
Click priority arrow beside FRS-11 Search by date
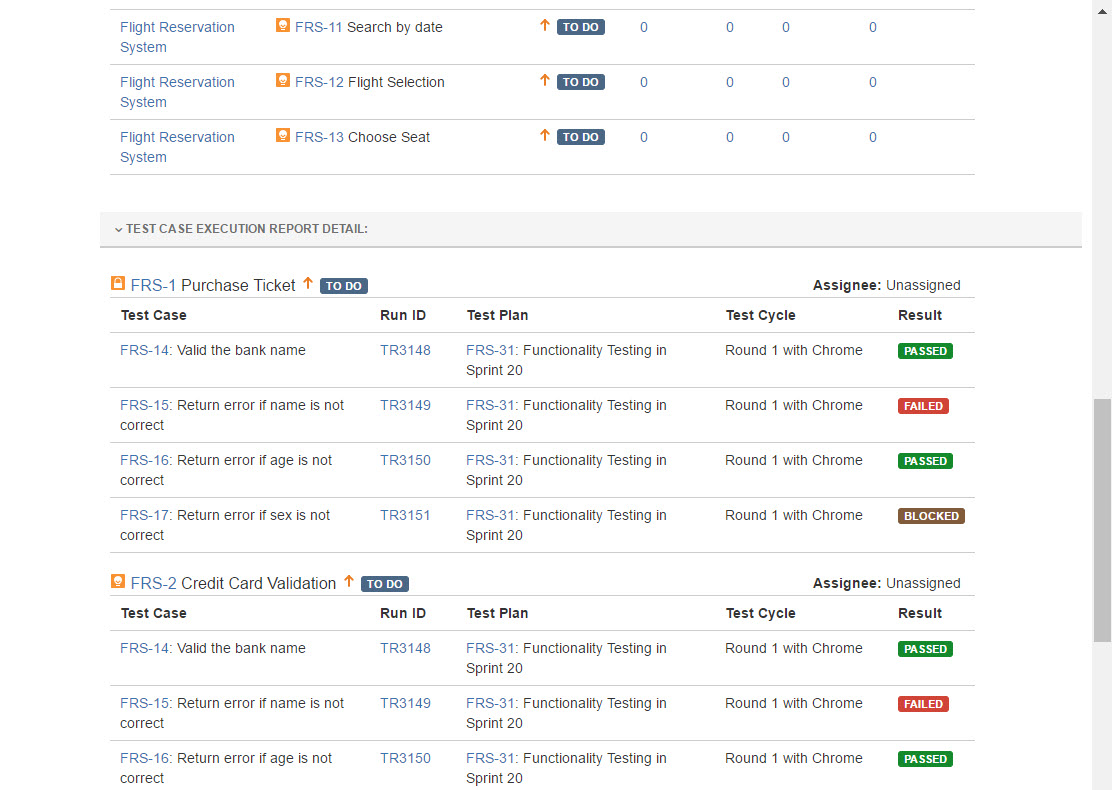point(545,26)
